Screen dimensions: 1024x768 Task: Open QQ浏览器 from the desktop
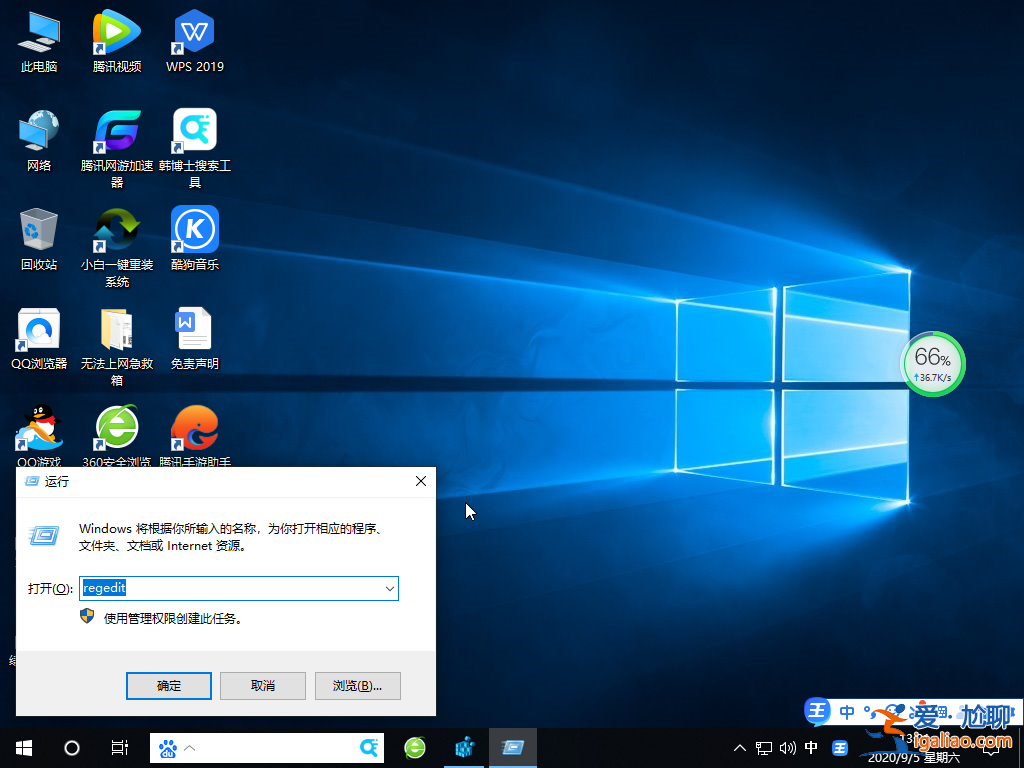38,330
